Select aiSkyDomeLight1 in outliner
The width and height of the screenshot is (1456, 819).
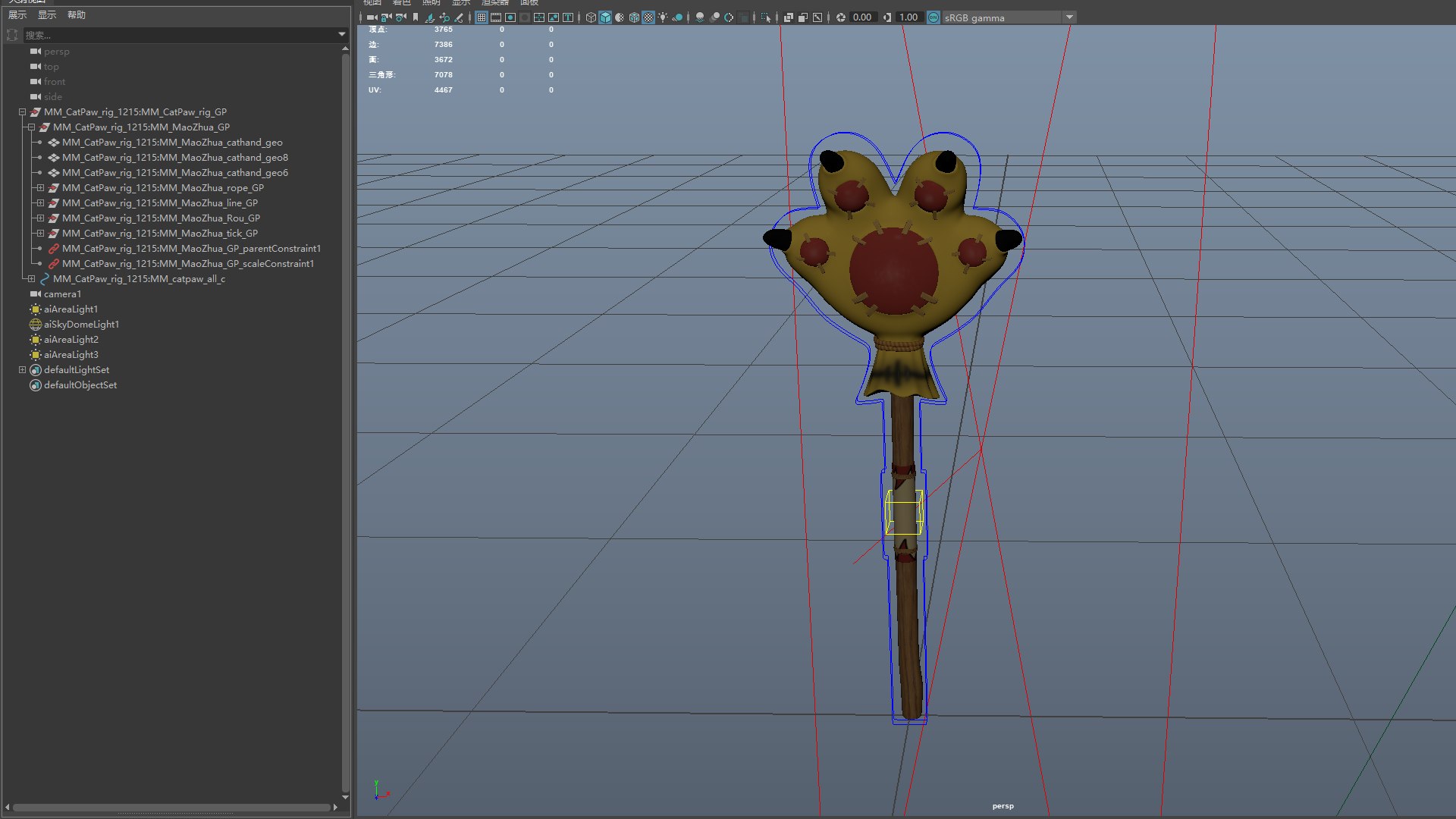[x=81, y=325]
